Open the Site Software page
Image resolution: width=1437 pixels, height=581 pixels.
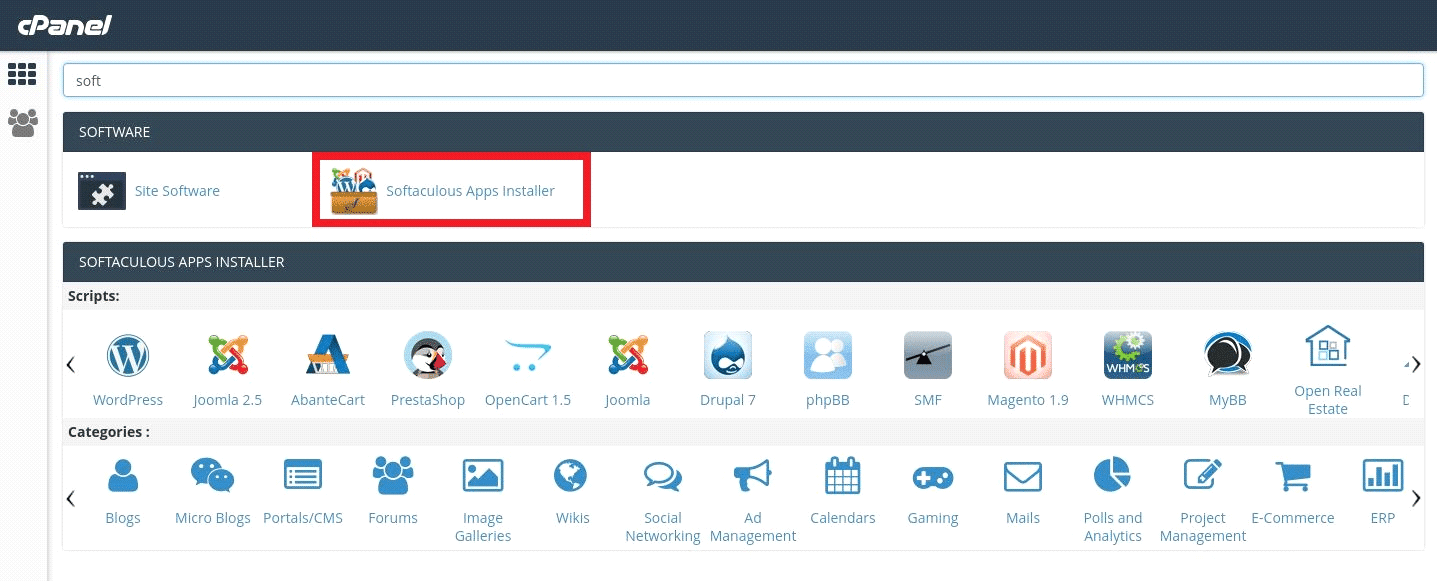[x=177, y=190]
